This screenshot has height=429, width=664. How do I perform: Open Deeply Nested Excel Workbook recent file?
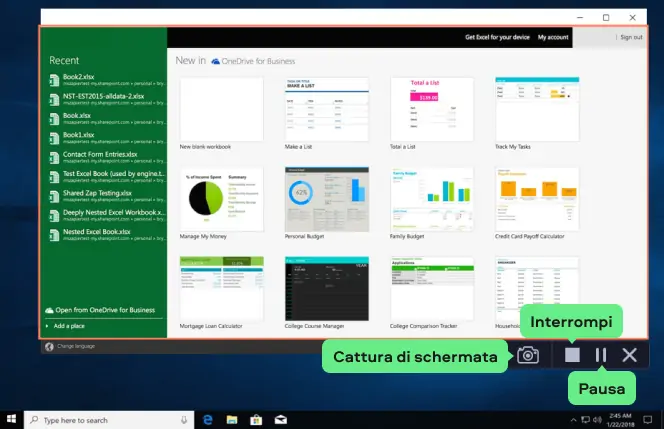pyautogui.click(x=107, y=215)
